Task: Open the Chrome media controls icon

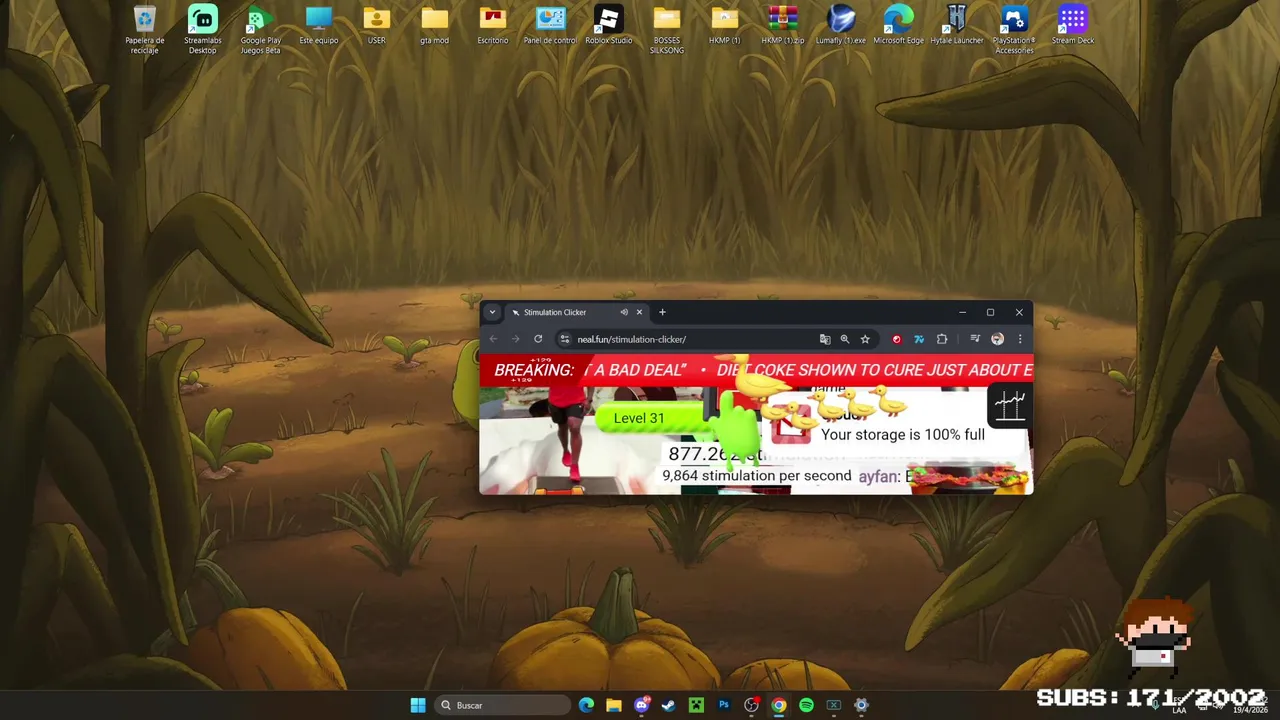Action: (975, 339)
